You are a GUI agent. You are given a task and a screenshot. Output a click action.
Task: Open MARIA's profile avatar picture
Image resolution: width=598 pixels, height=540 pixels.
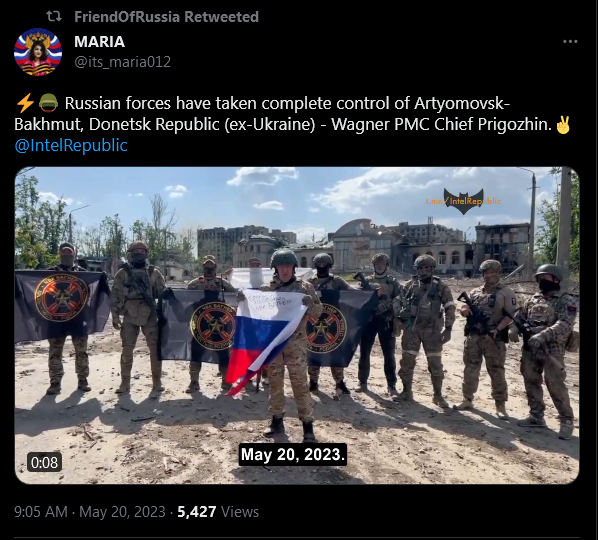[x=38, y=51]
